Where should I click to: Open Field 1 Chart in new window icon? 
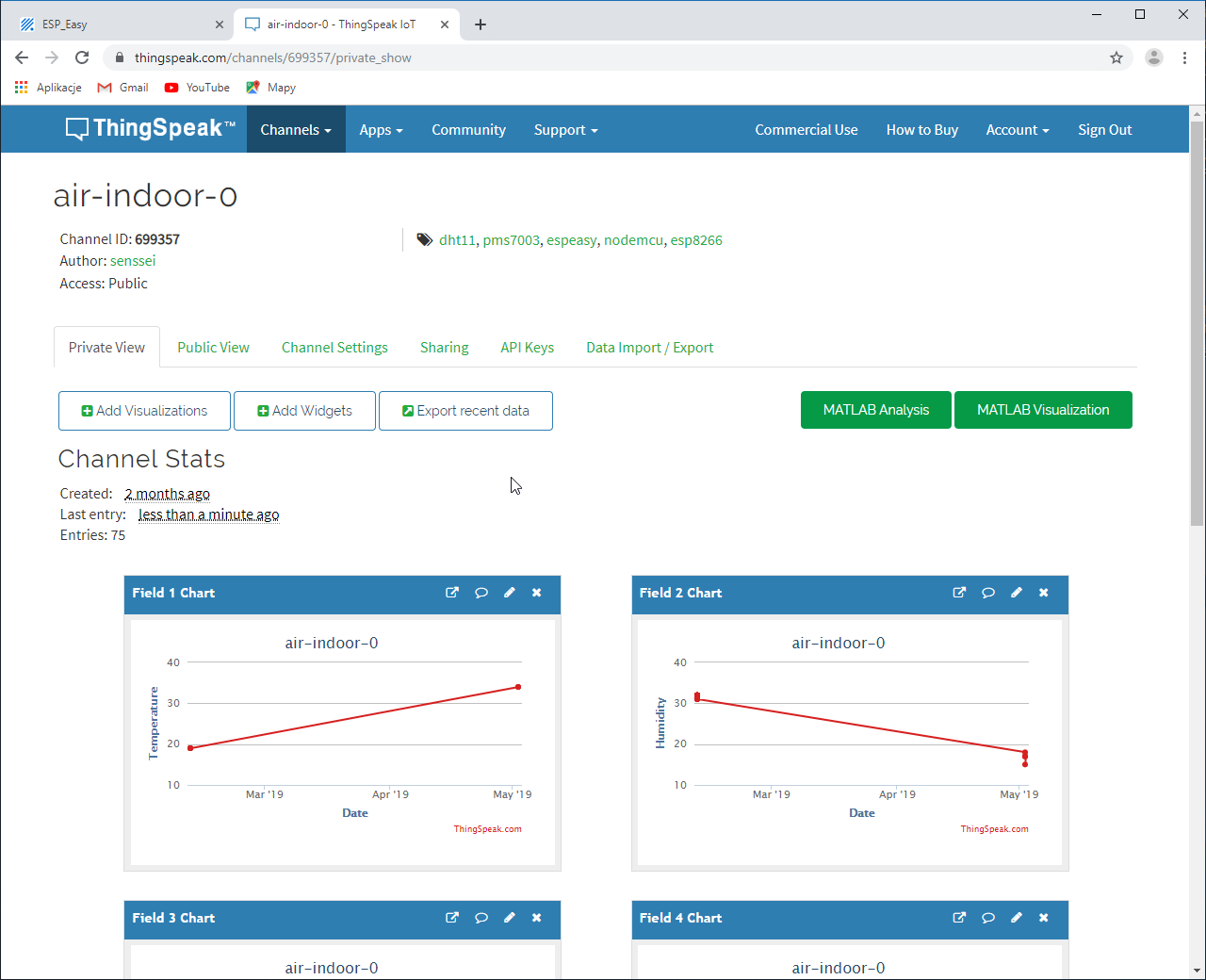[x=452, y=593]
